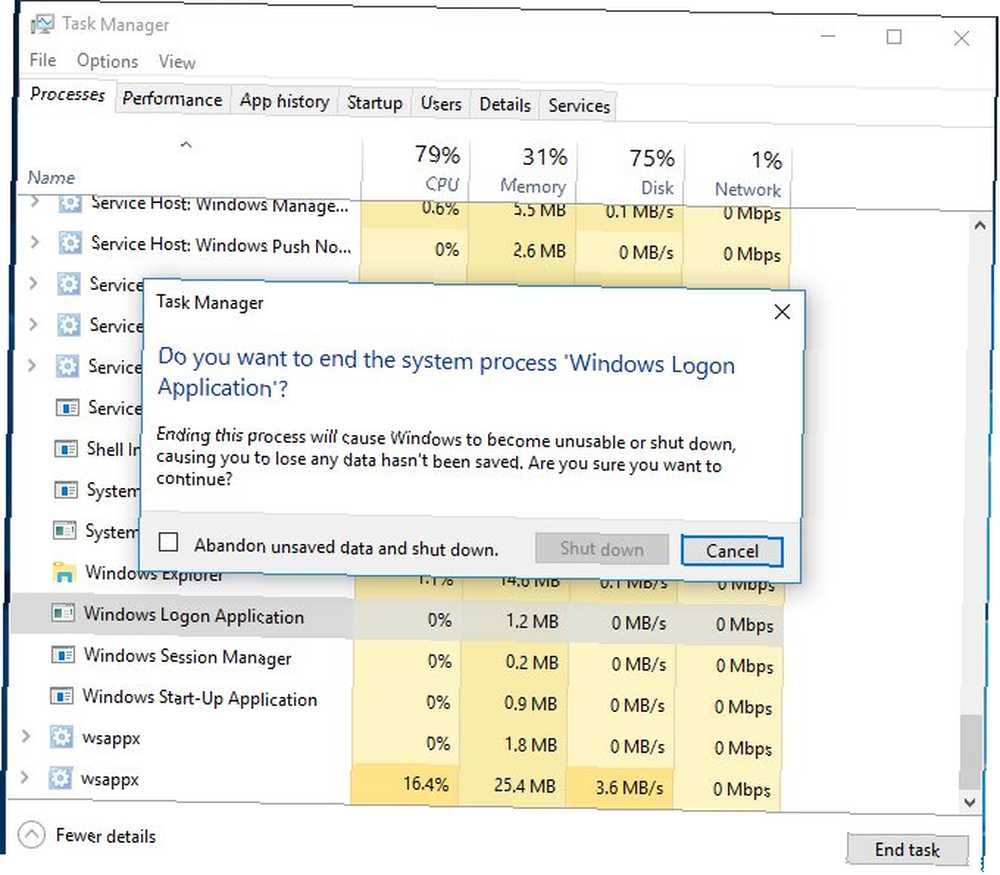Sort by the Disk column header

(631, 173)
